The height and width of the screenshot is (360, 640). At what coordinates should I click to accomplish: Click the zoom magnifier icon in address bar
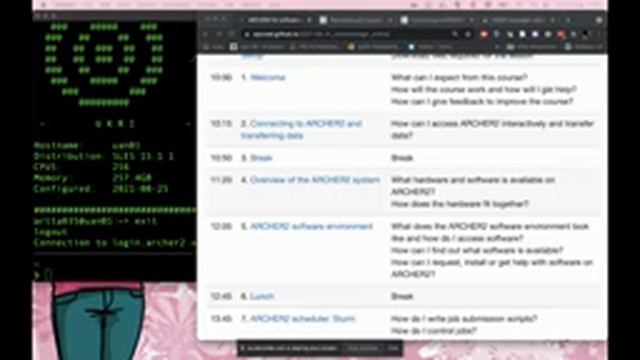click(x=455, y=35)
